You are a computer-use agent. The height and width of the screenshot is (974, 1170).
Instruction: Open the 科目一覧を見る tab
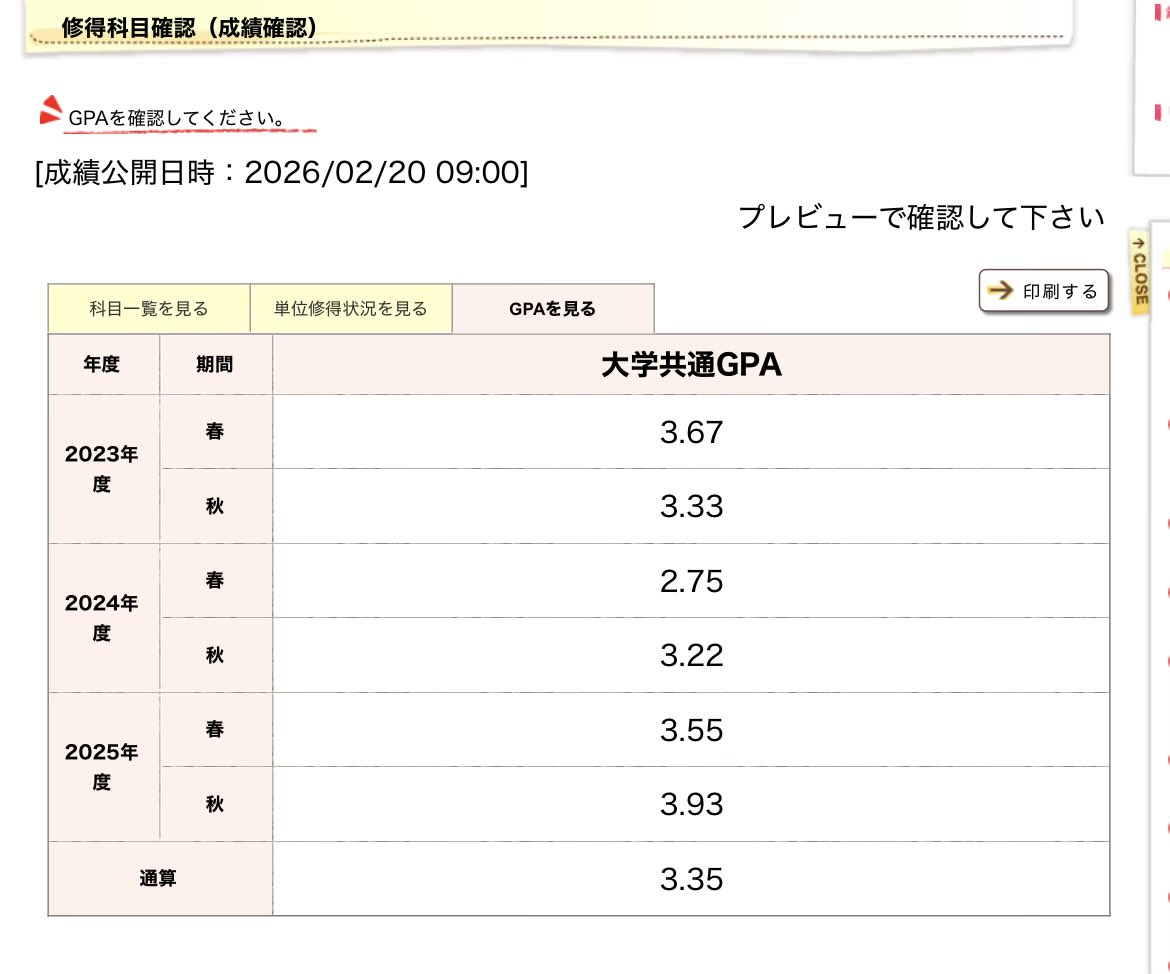[x=148, y=308]
